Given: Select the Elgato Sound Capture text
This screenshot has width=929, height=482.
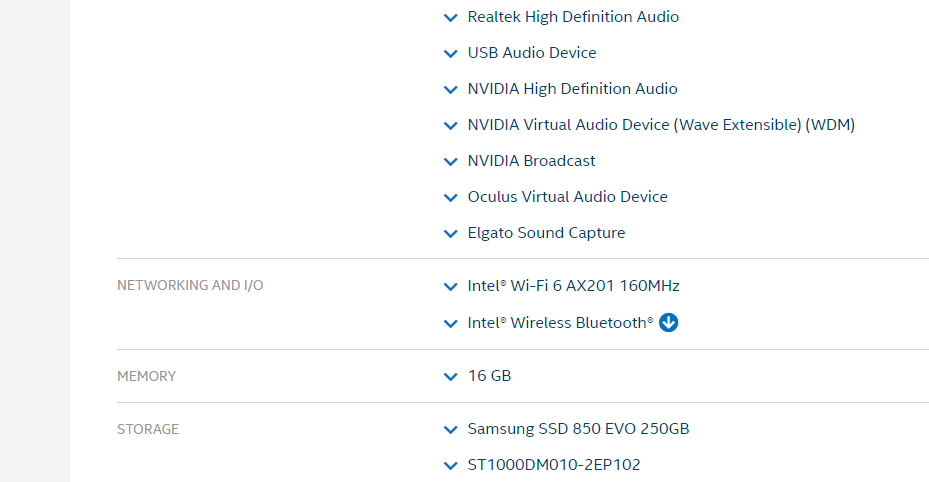Looking at the screenshot, I should 546,233.
